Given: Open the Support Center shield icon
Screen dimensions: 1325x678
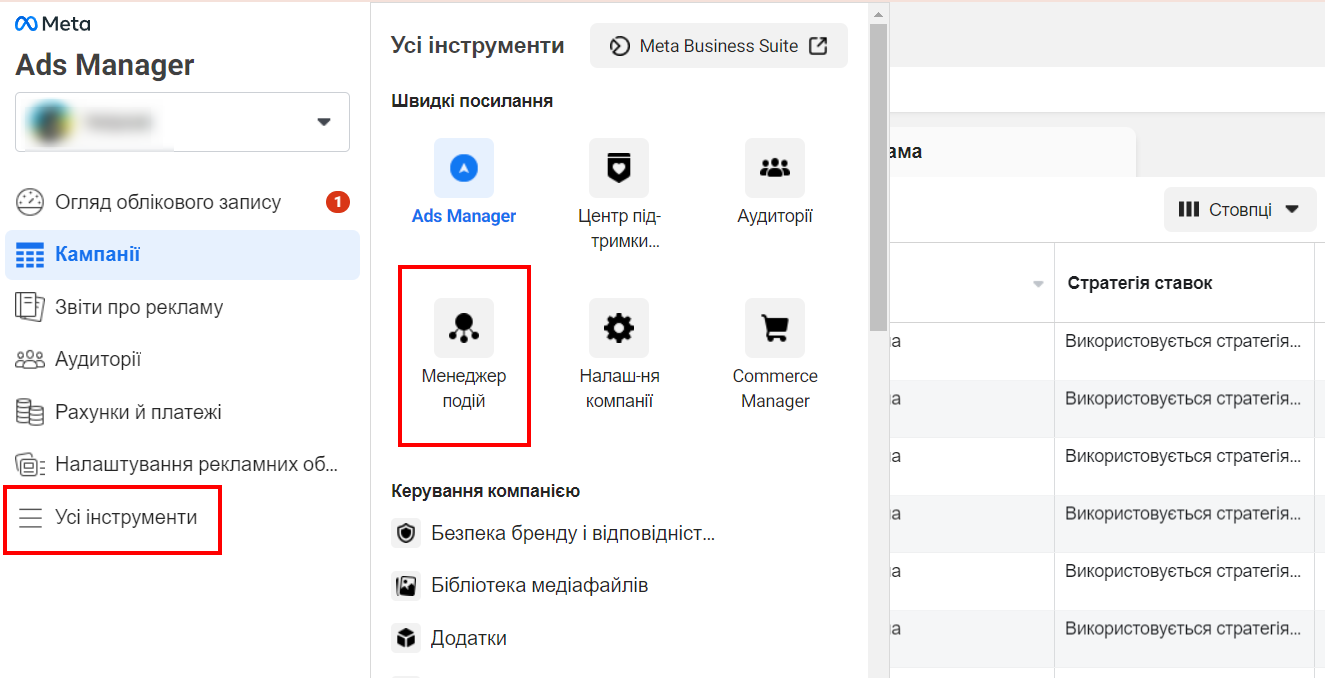Looking at the screenshot, I should pyautogui.click(x=619, y=167).
